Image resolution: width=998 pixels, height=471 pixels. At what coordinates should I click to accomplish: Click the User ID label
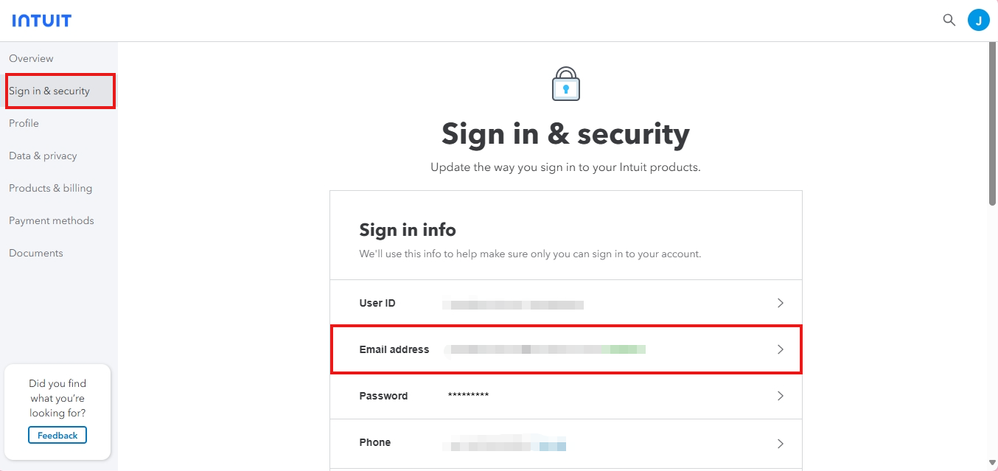[x=377, y=303]
